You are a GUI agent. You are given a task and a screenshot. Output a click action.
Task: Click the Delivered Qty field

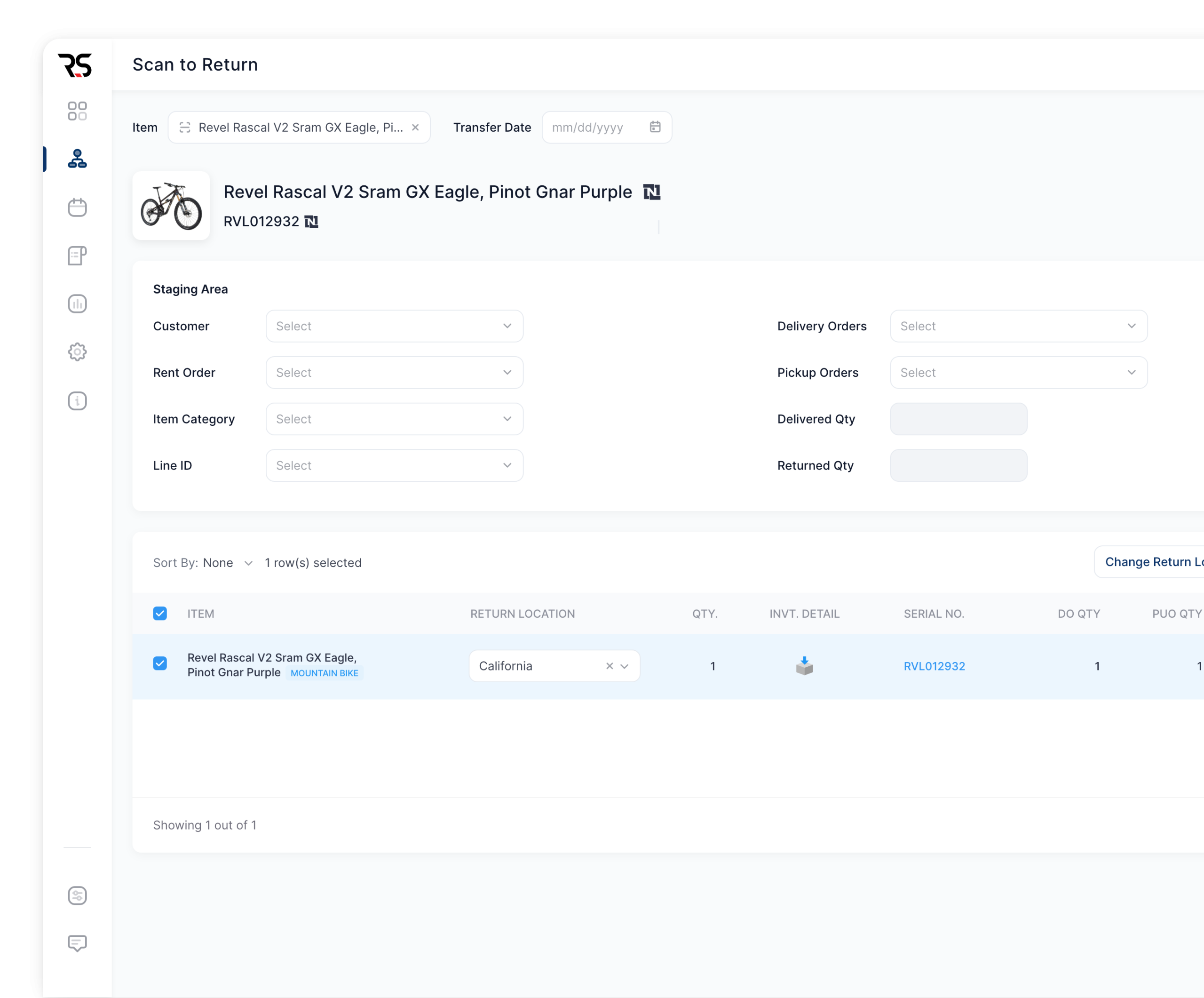(958, 419)
